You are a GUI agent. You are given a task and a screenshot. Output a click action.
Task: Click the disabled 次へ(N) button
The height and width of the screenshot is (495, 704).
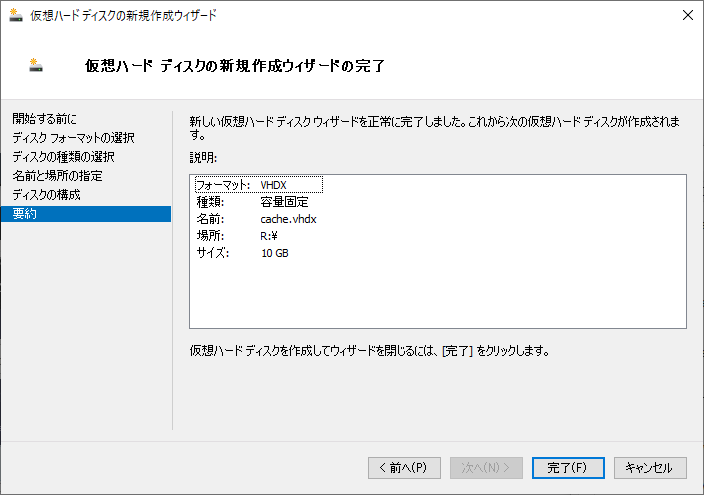coord(486,468)
